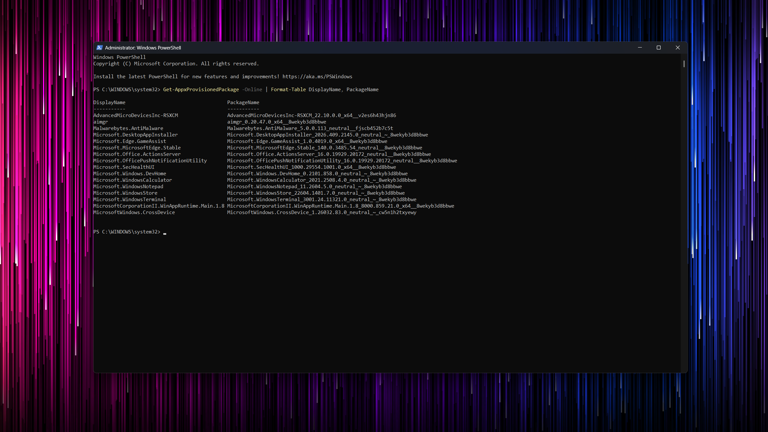Viewport: 768px width, 432px height.
Task: Click the Format-Table command text
Action: pyautogui.click(x=288, y=90)
